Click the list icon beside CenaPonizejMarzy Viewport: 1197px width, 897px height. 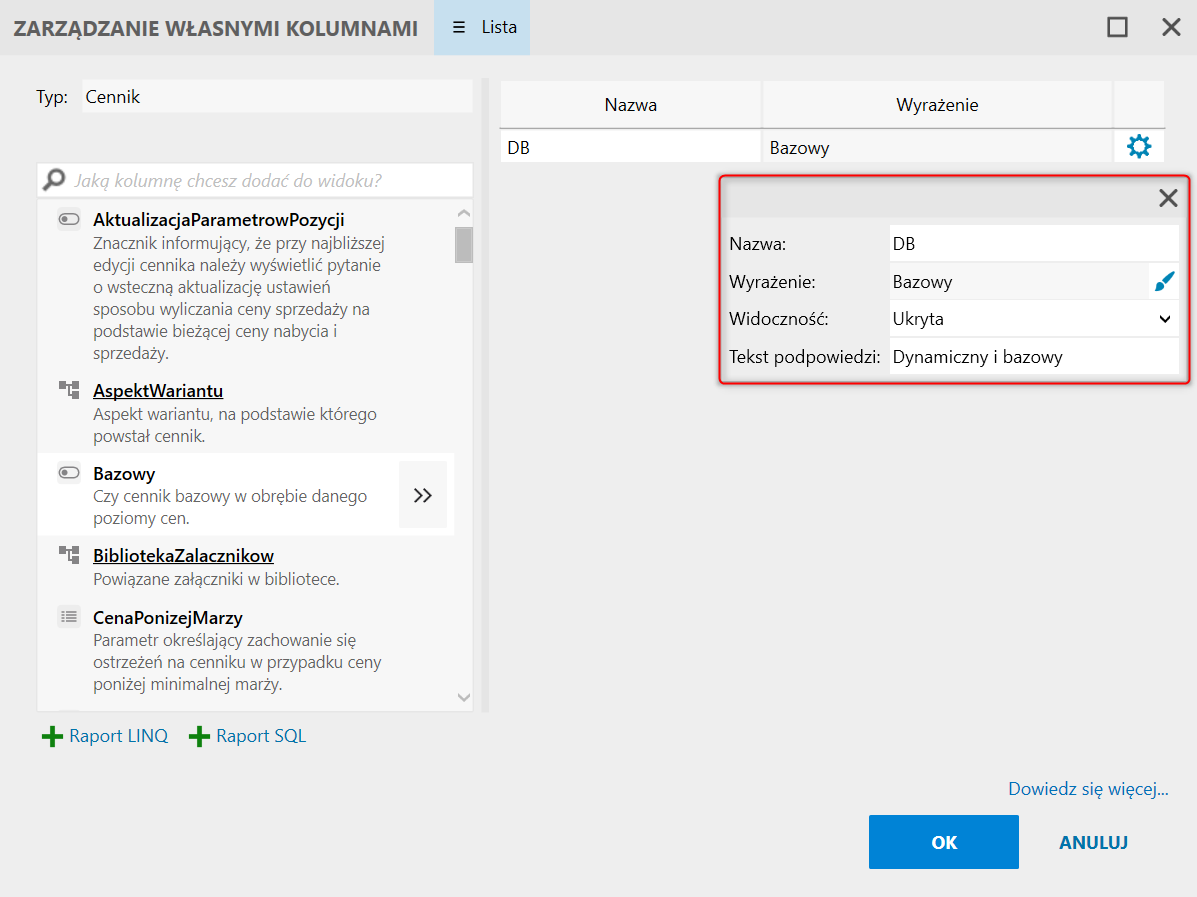click(69, 617)
